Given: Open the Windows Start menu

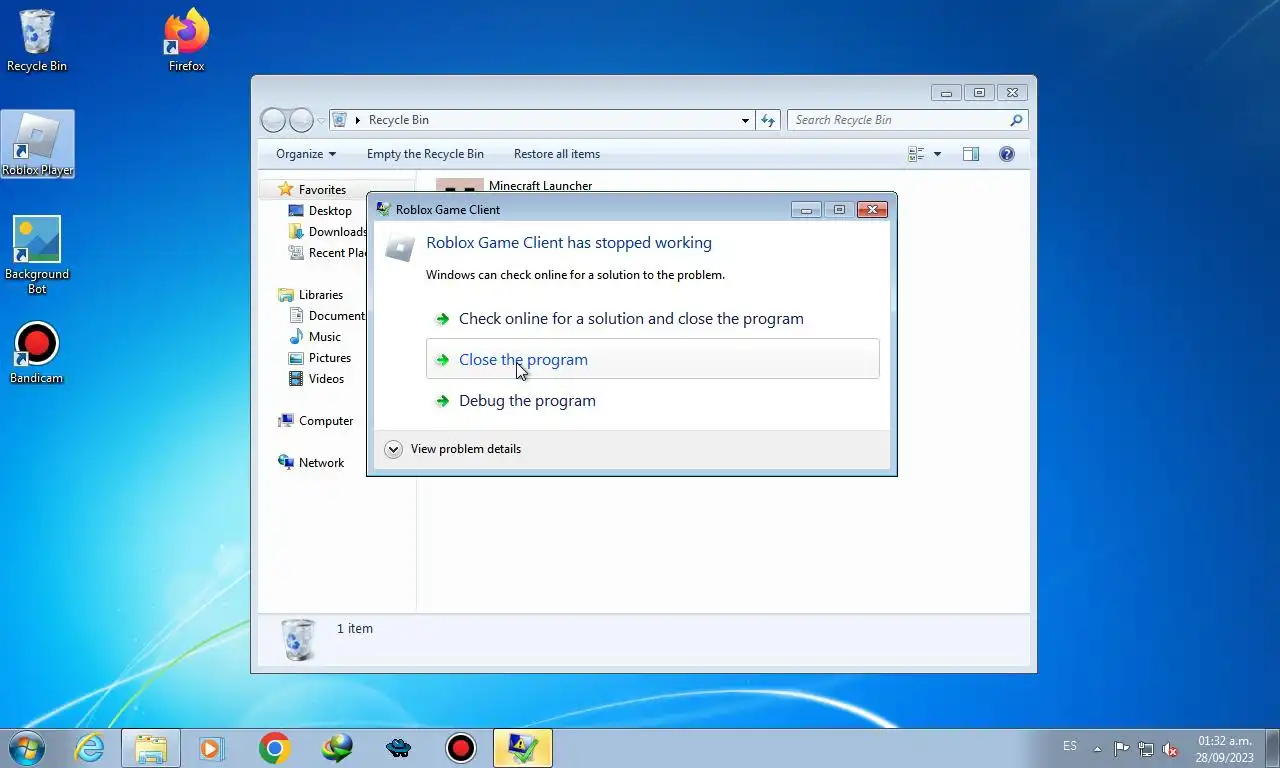Looking at the screenshot, I should pyautogui.click(x=26, y=748).
